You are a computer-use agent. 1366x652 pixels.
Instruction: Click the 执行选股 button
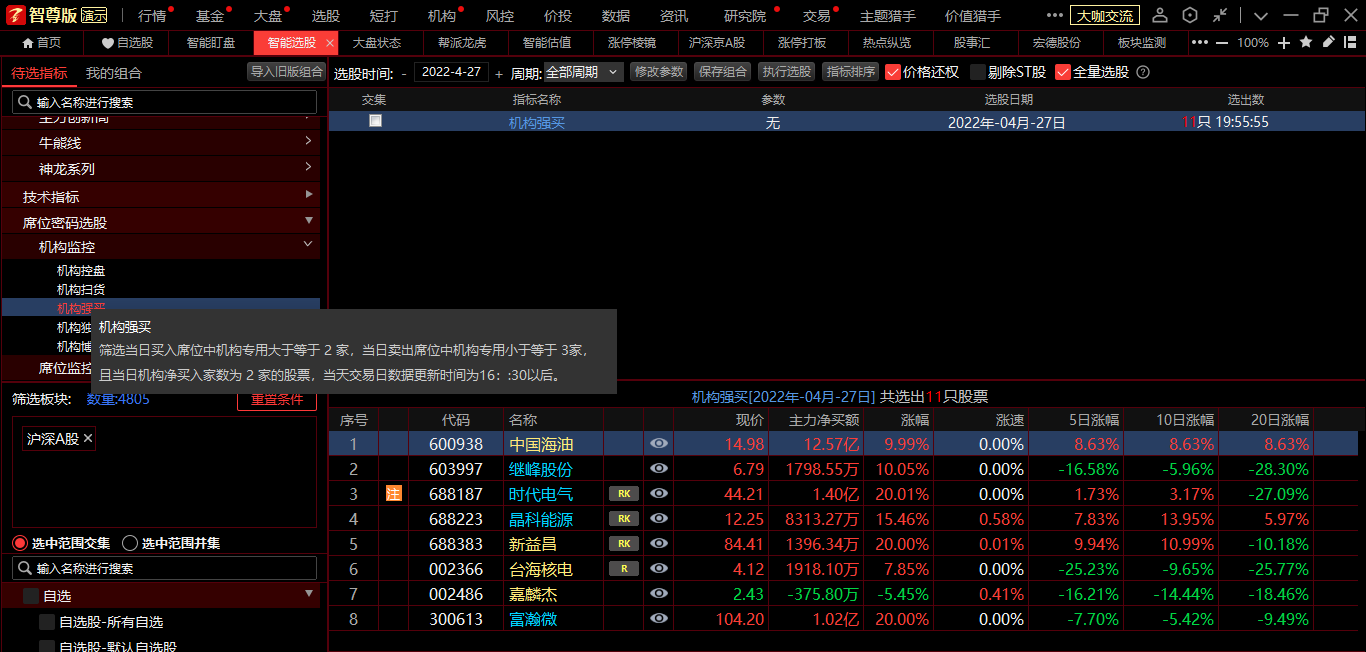pos(786,72)
